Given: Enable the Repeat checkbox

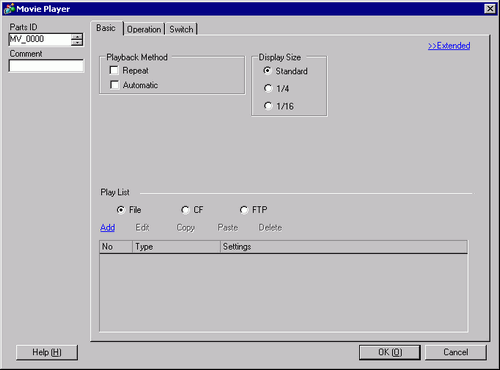Looking at the screenshot, I should point(114,70).
